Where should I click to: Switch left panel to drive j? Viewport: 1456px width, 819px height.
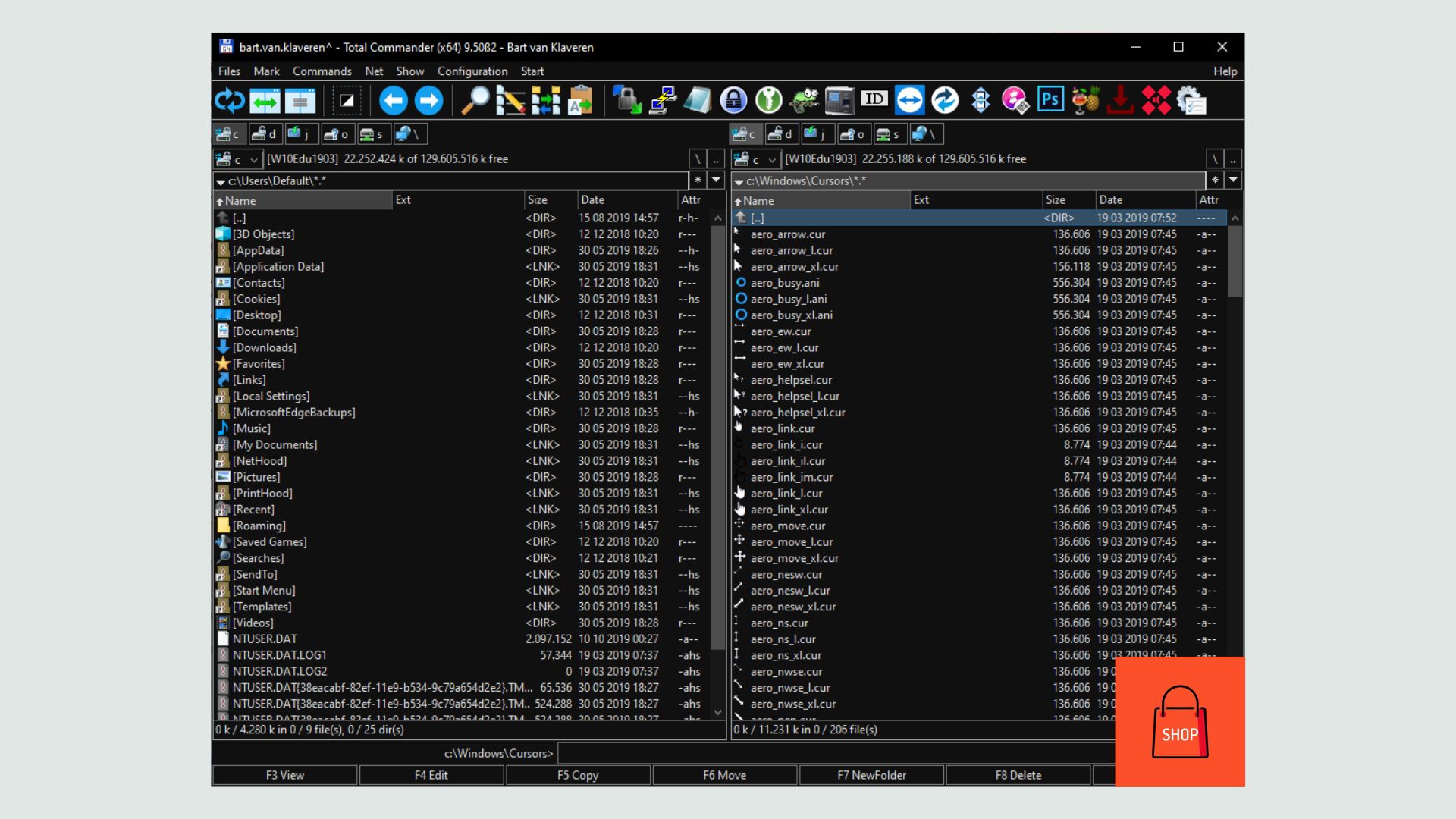(301, 134)
